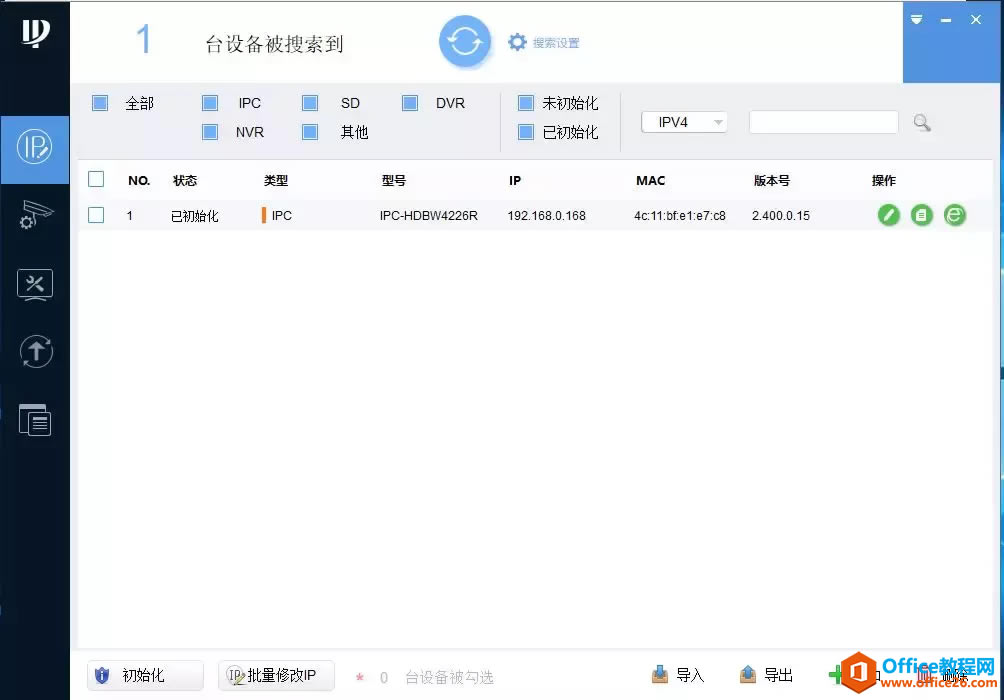
Task: Click the 导入 import button
Action: click(678, 675)
